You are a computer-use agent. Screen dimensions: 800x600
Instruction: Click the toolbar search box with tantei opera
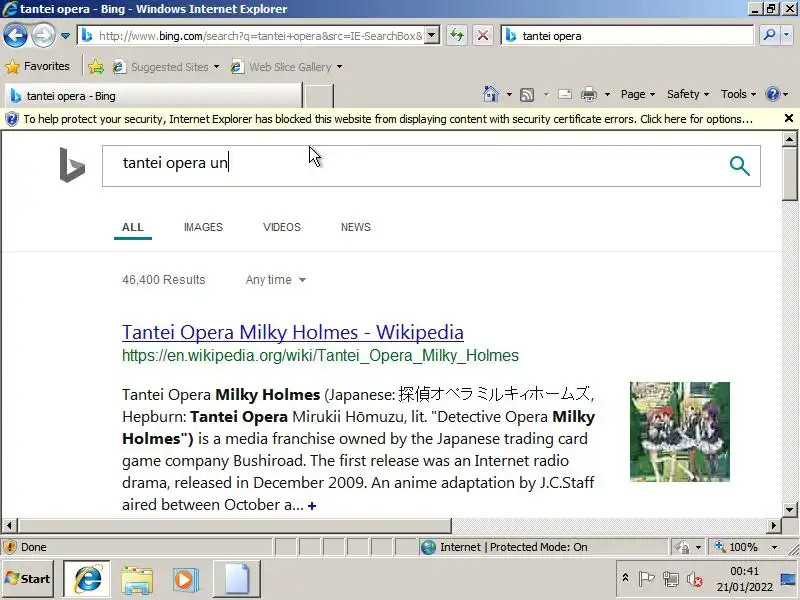coord(628,36)
